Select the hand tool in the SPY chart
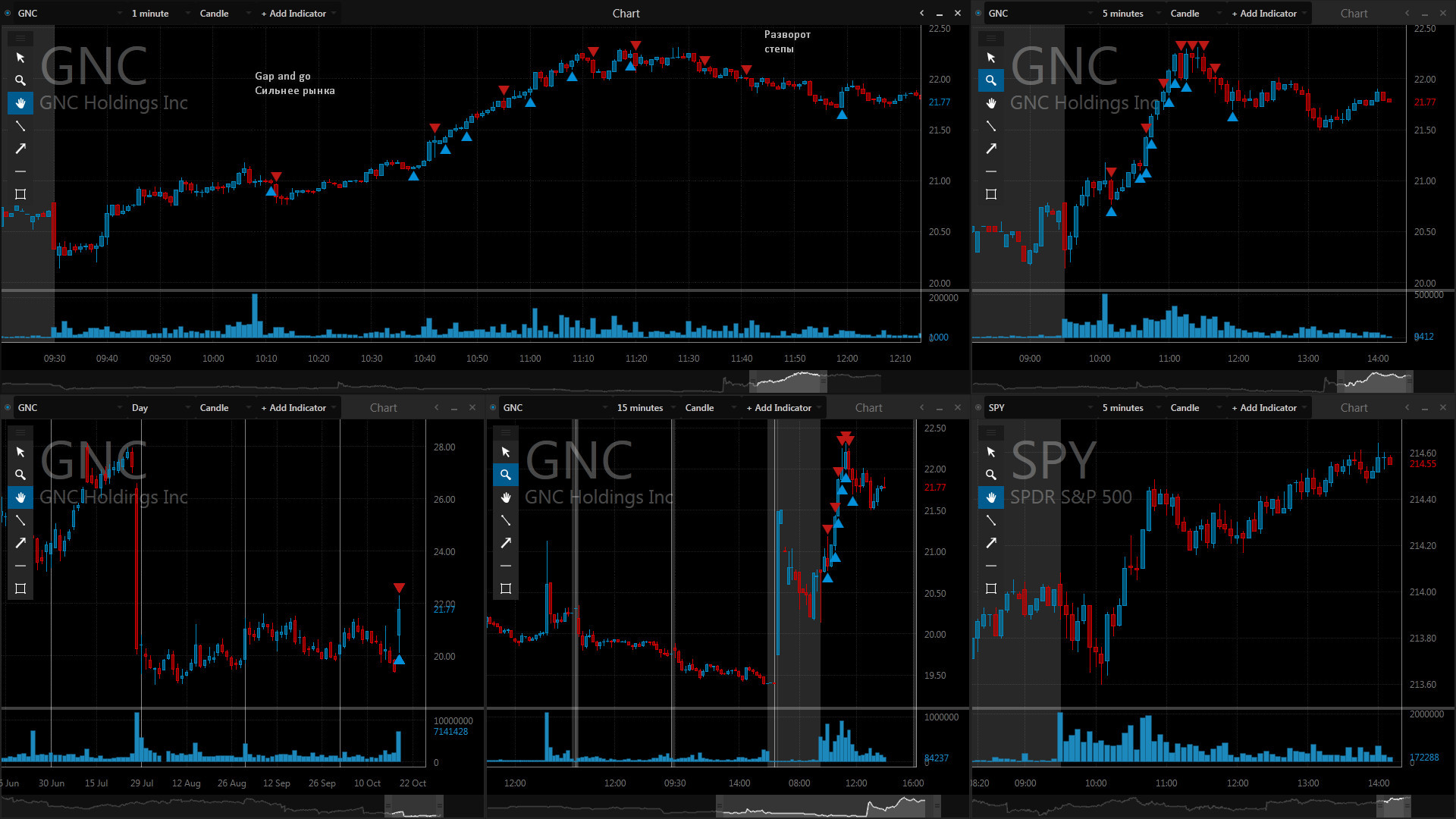 point(991,497)
